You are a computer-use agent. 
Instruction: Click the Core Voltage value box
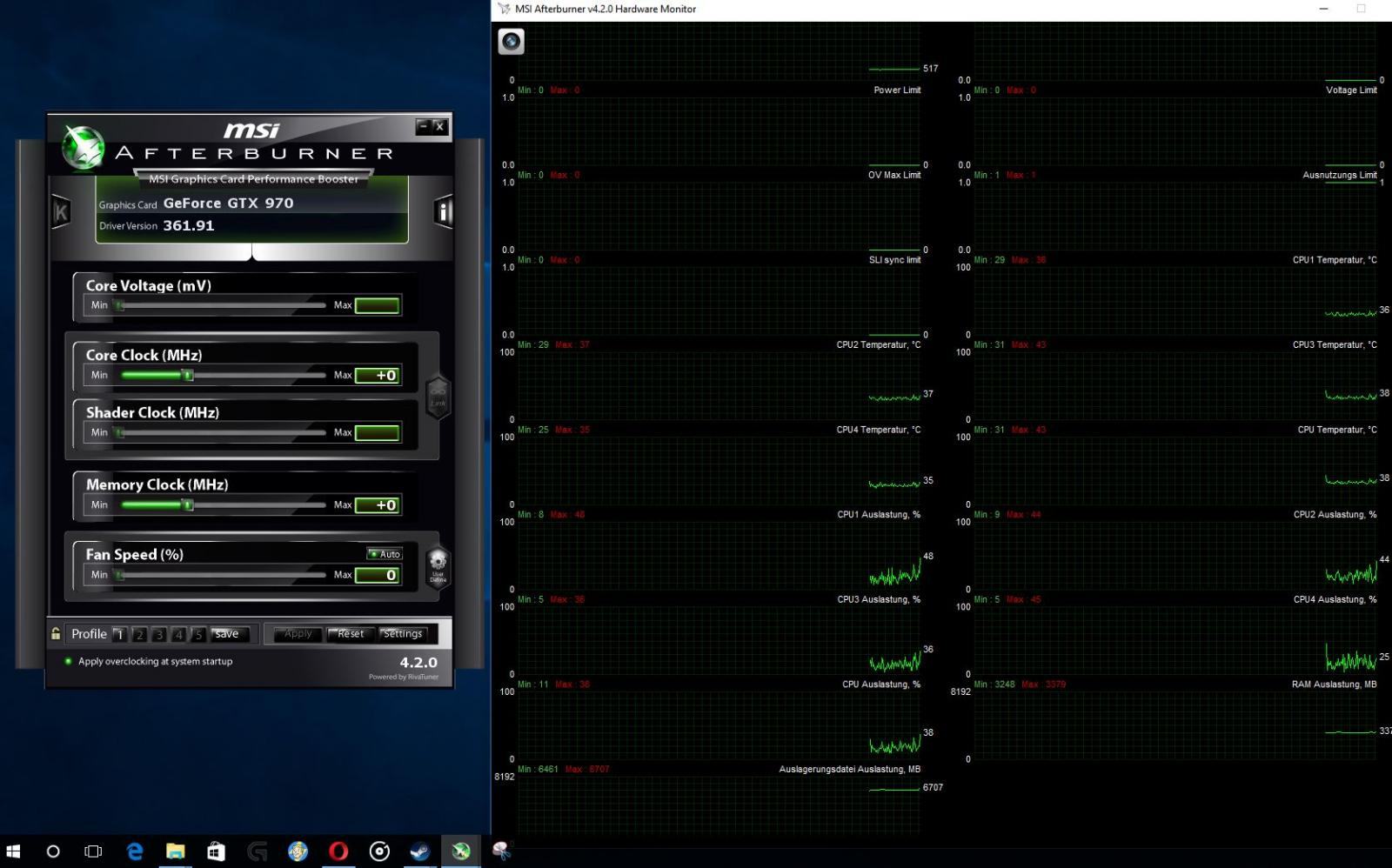point(378,305)
